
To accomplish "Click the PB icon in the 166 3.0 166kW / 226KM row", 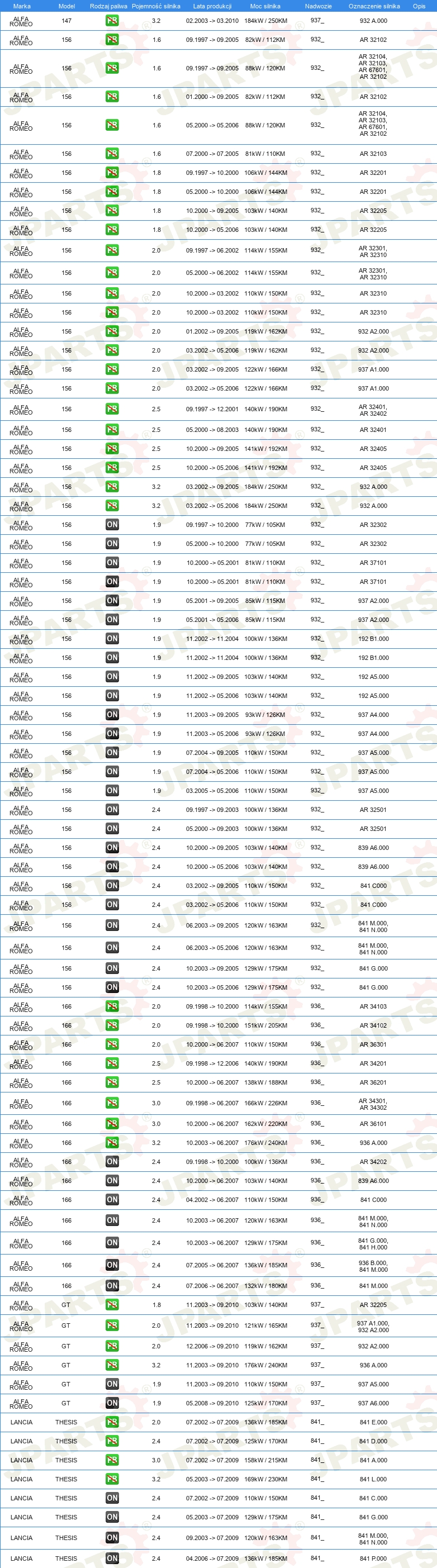I will pyautogui.click(x=112, y=1103).
